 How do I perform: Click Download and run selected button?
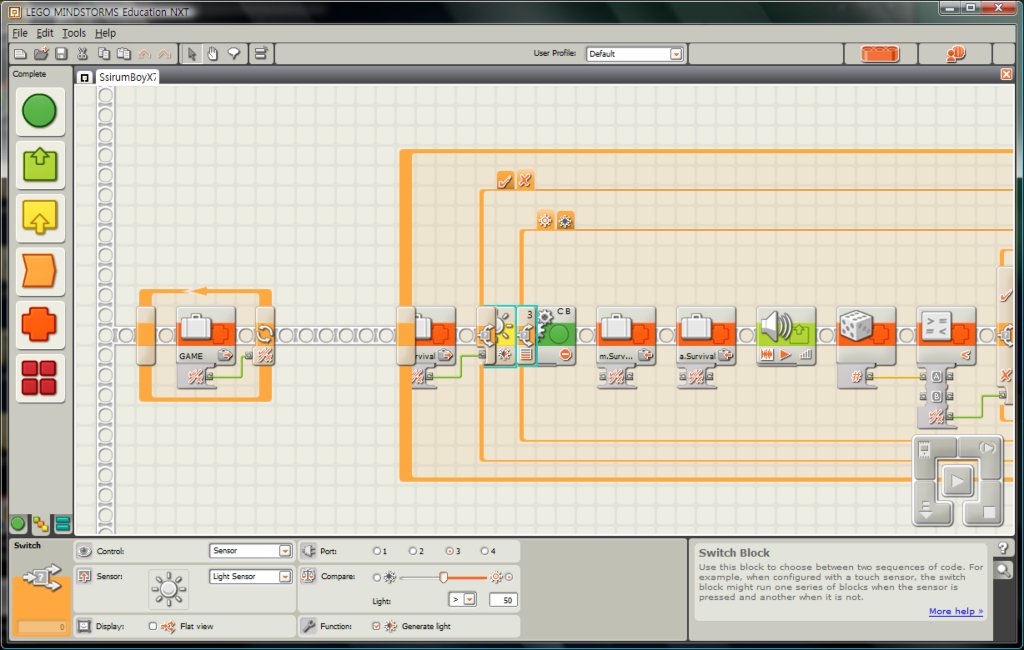click(x=987, y=448)
